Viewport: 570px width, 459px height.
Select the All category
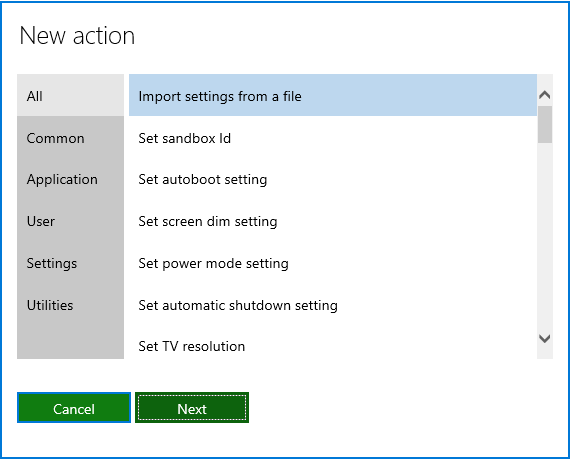click(x=70, y=96)
